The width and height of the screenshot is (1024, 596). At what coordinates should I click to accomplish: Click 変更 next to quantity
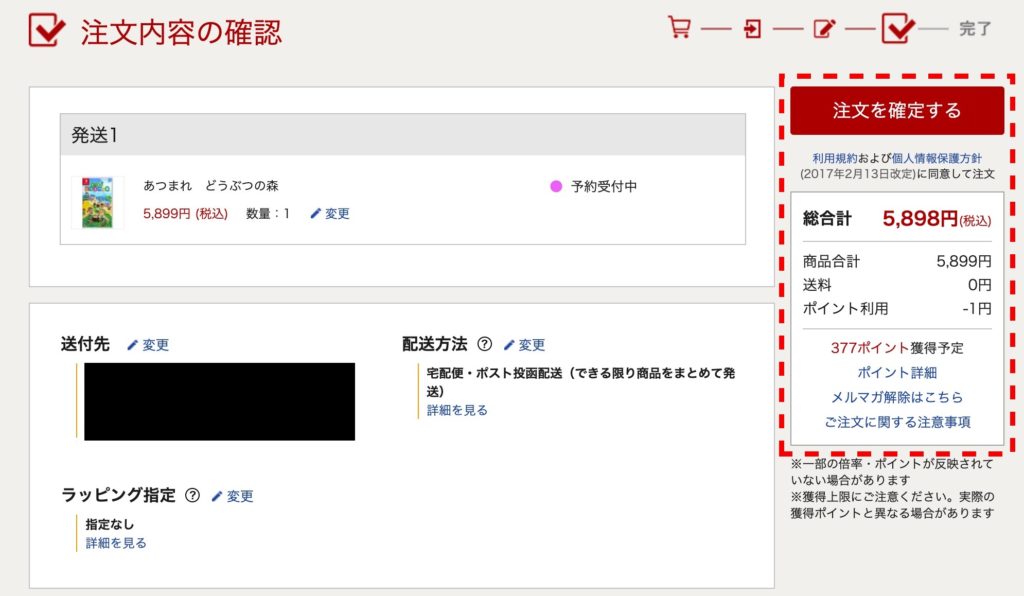(330, 213)
